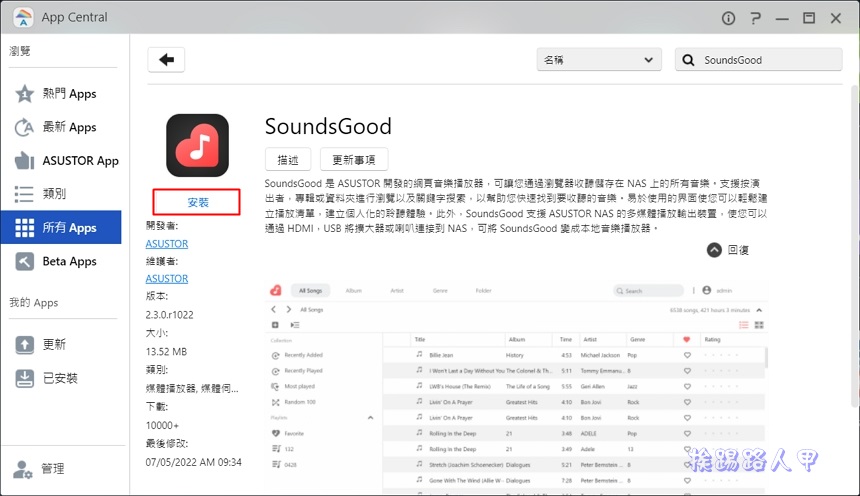Open the maintainer ASUSTOR link
860x496 pixels.
[167, 279]
